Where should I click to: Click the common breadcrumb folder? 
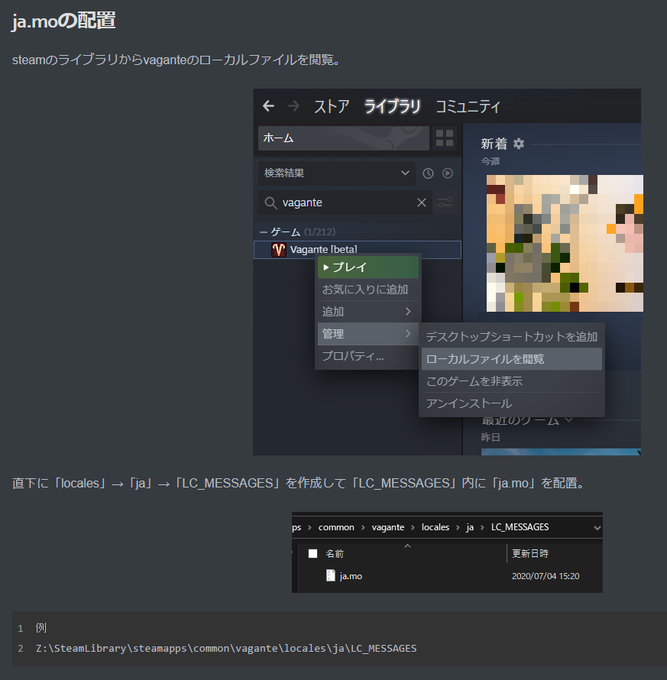(336, 527)
